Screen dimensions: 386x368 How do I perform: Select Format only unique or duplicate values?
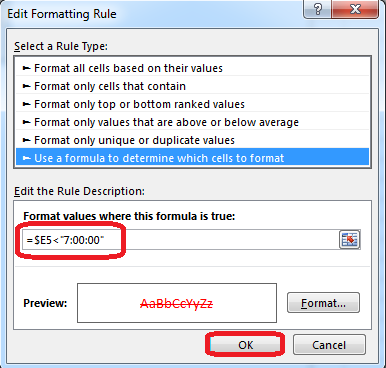pos(193,140)
